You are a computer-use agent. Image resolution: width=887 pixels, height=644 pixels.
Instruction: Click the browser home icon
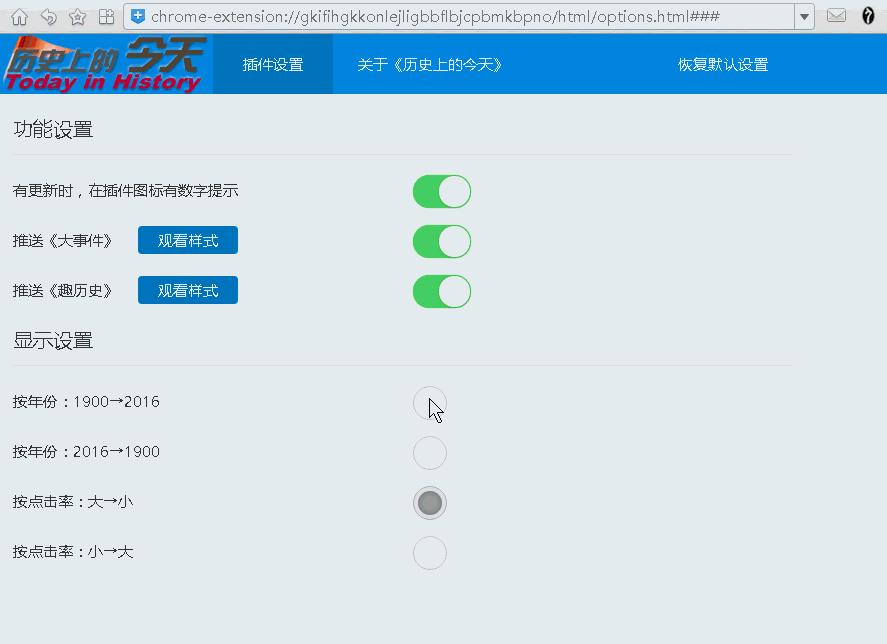tap(19, 17)
